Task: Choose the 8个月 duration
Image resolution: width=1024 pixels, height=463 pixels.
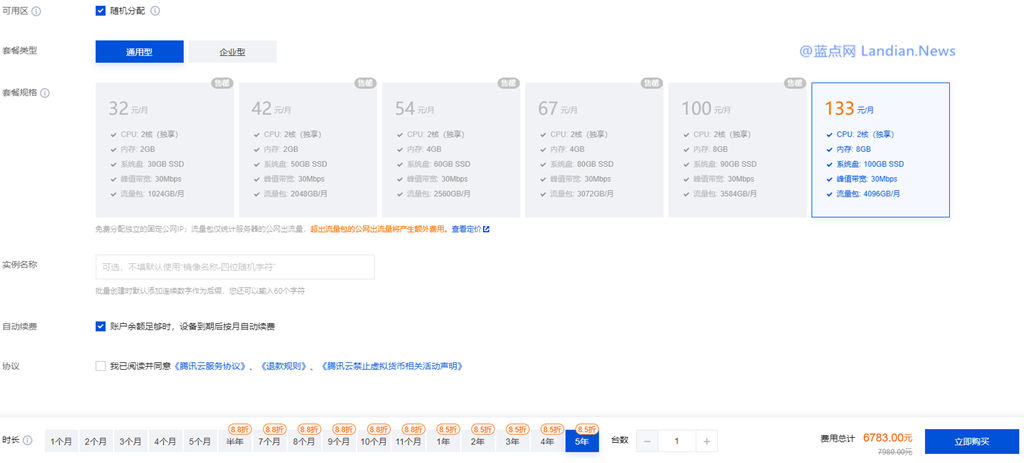Action: coord(304,441)
